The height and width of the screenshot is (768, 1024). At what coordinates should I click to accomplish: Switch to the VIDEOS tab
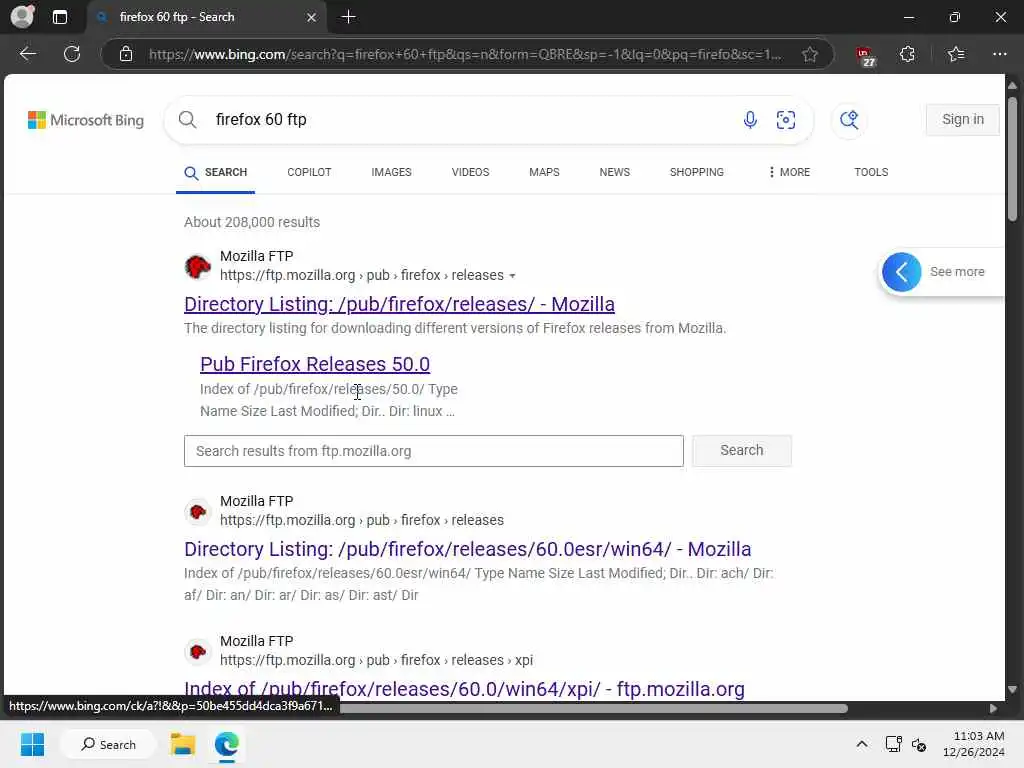pos(470,172)
